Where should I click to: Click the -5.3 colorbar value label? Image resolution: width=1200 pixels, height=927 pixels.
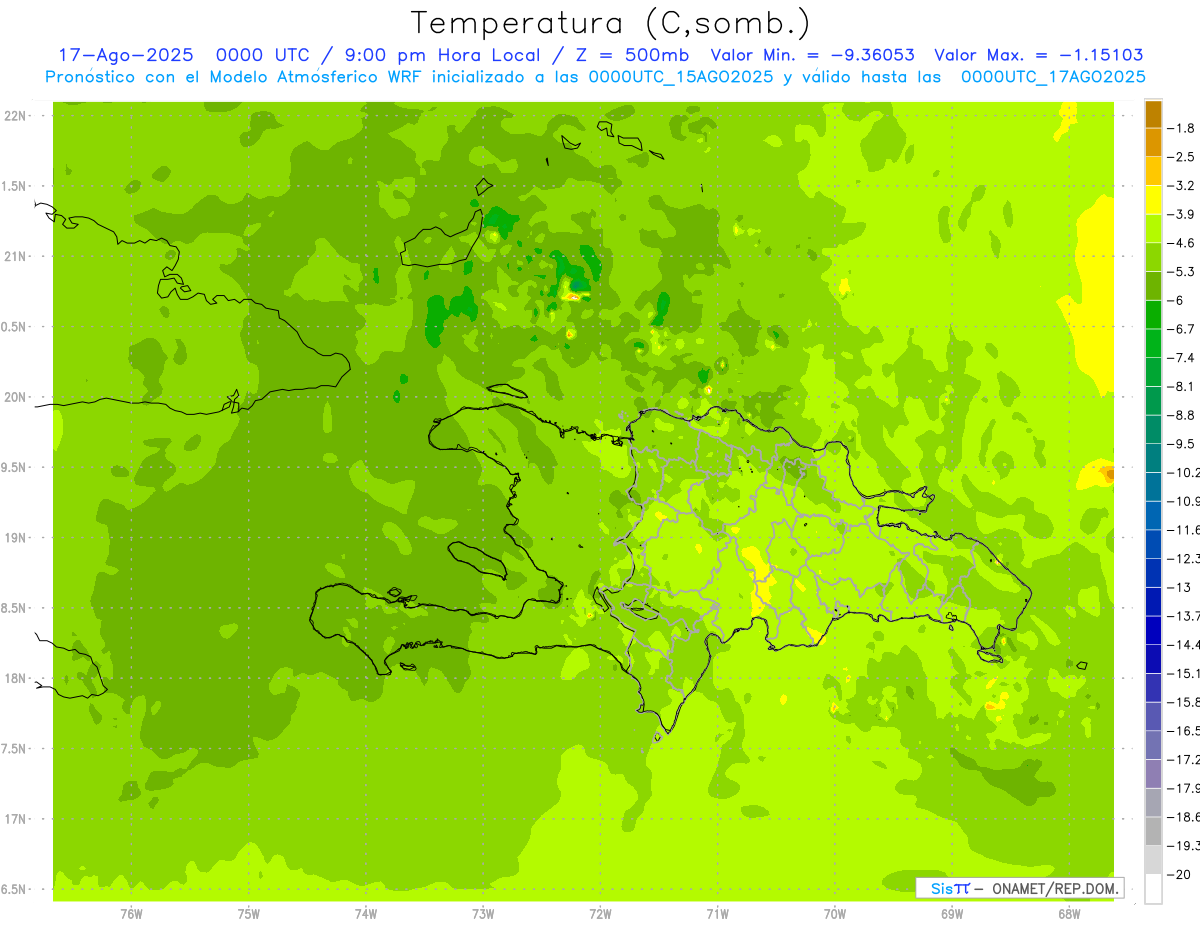(1183, 272)
